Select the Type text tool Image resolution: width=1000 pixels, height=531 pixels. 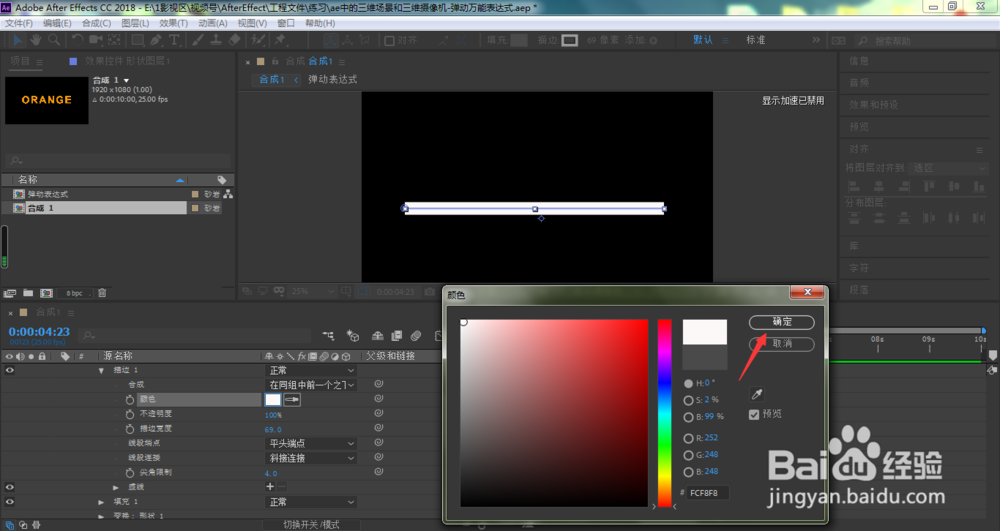point(174,40)
